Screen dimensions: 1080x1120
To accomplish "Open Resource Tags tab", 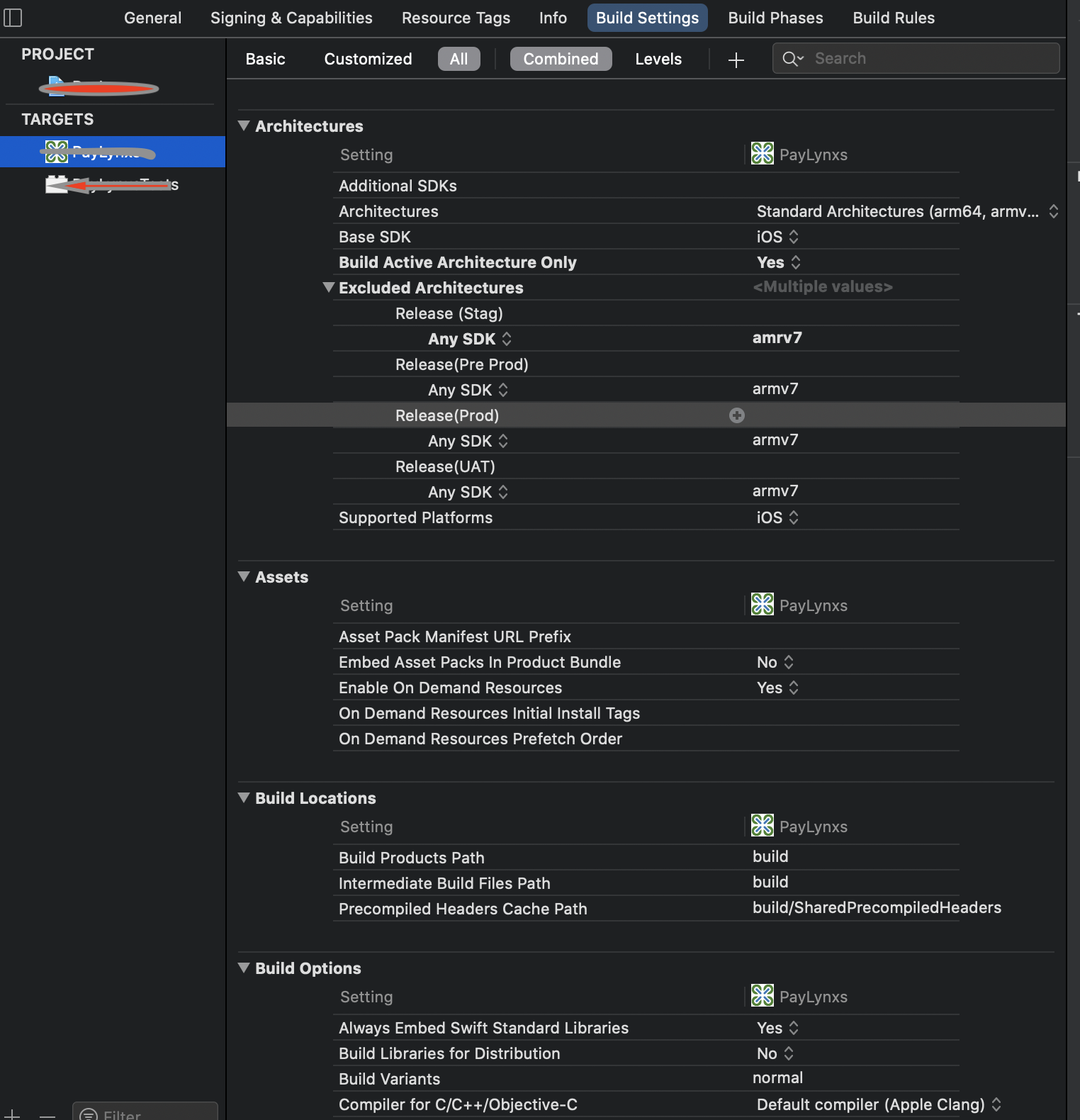I will click(x=456, y=18).
